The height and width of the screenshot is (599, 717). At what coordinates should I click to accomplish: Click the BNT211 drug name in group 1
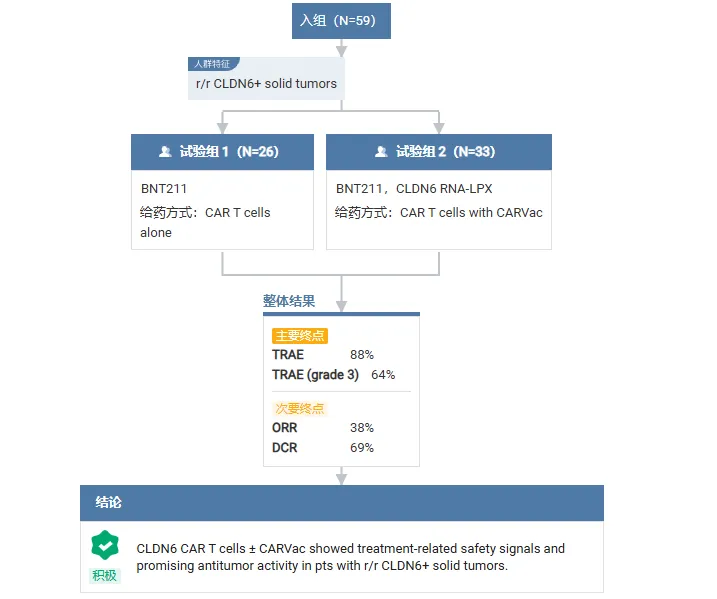164,188
